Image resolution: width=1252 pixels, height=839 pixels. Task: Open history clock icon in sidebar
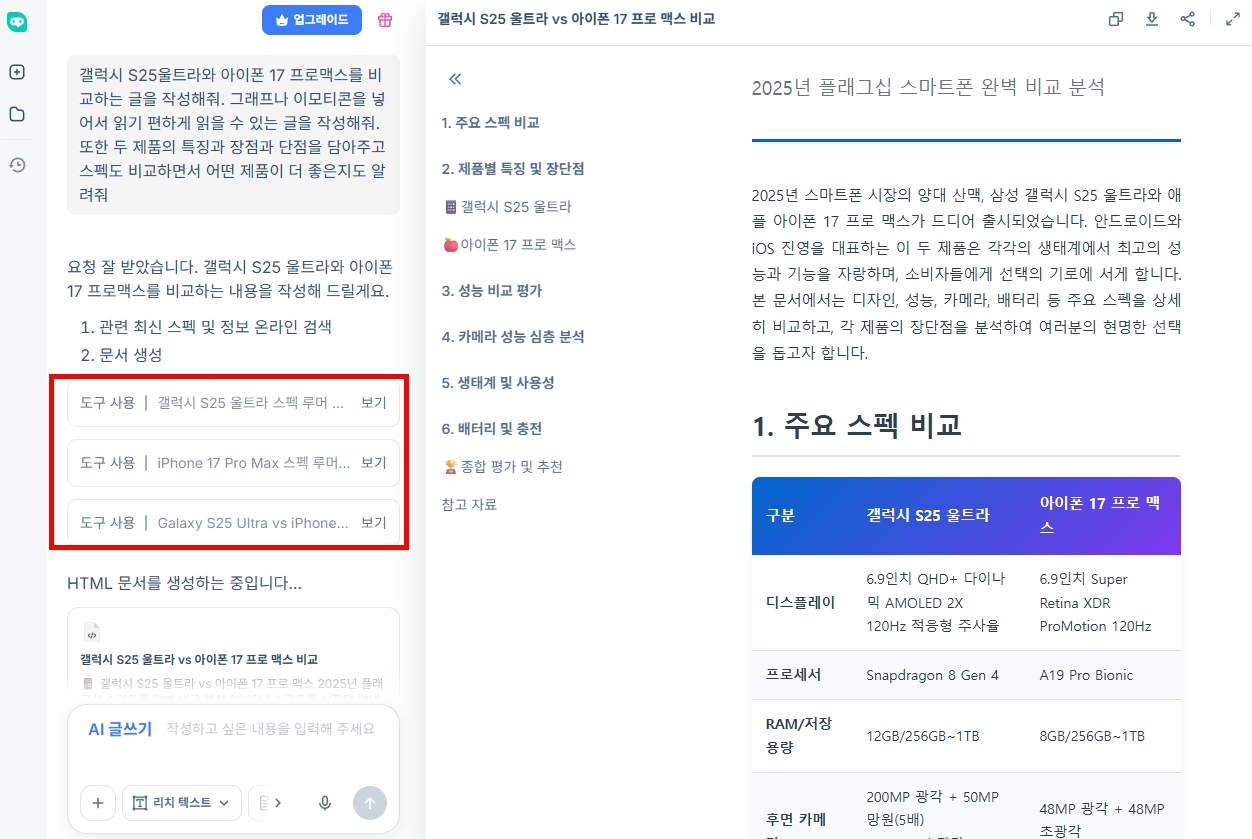pos(17,165)
